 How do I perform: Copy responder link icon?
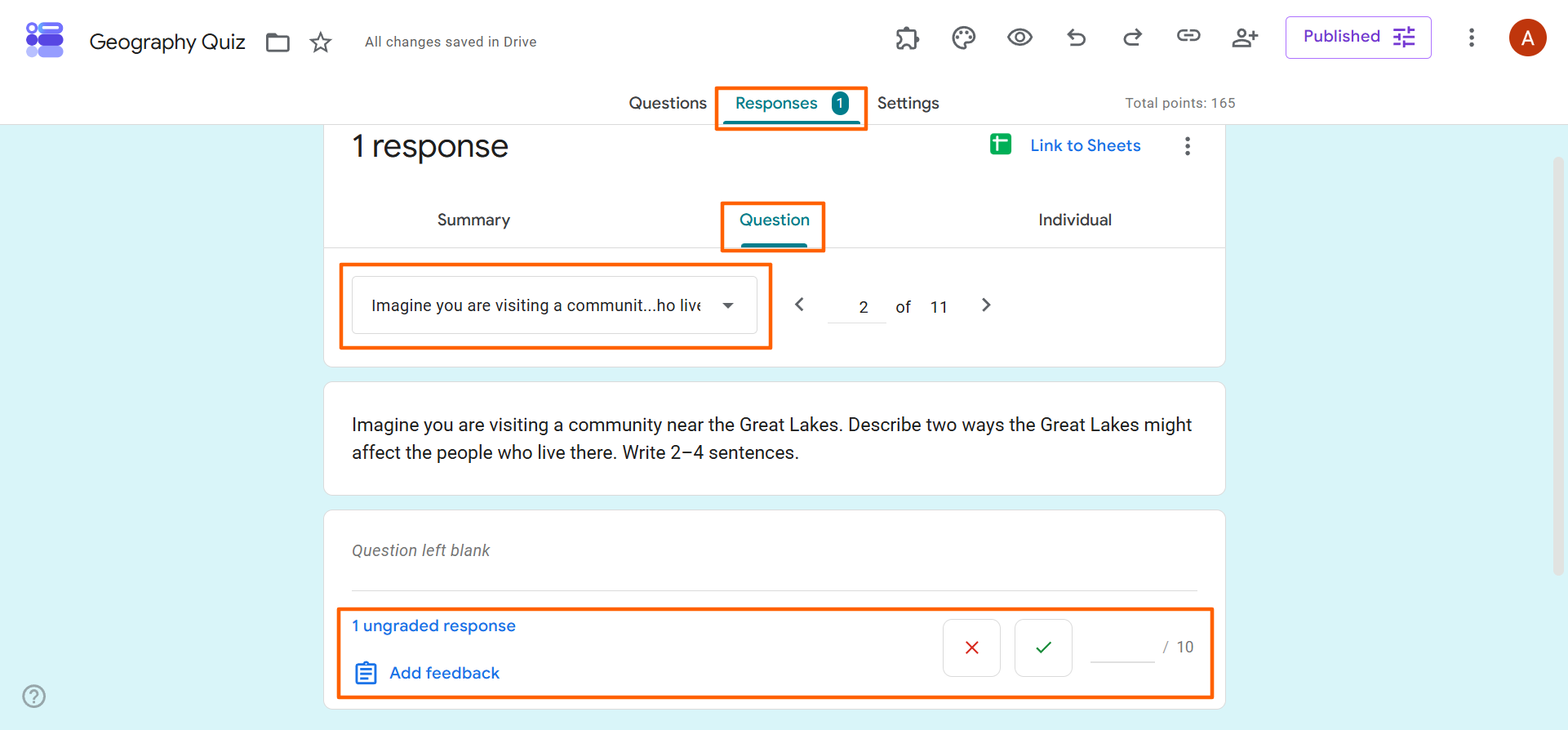tap(1188, 35)
